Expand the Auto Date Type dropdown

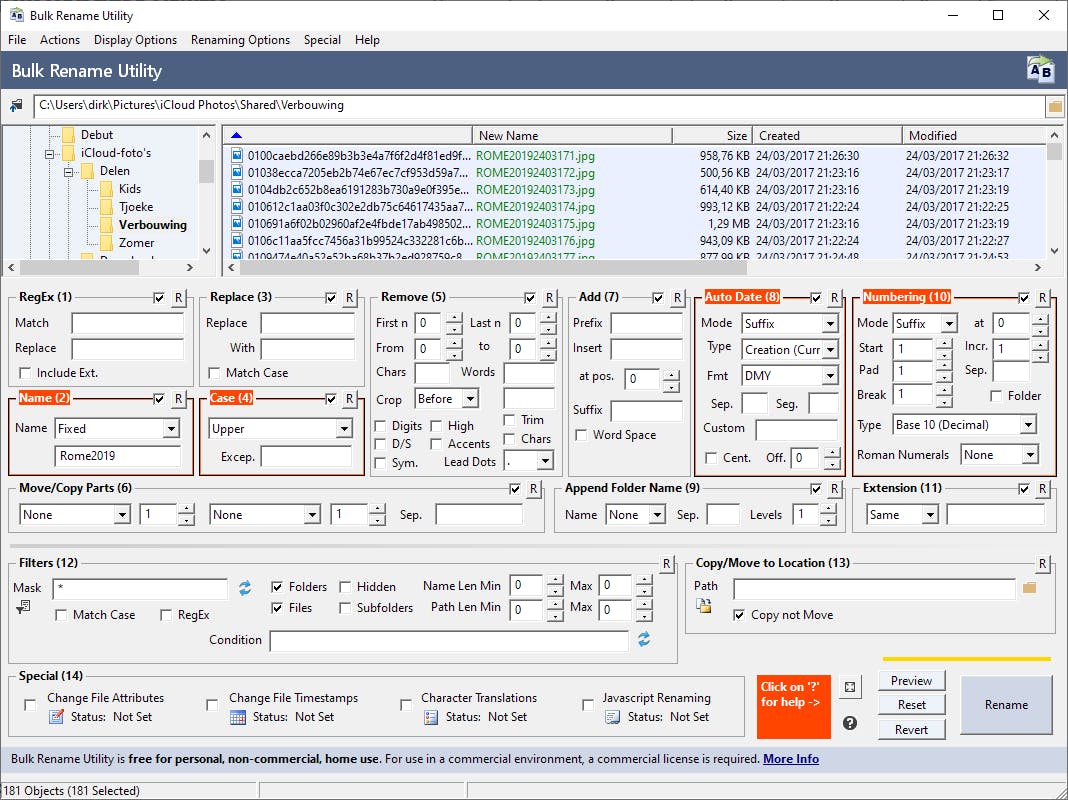(829, 350)
